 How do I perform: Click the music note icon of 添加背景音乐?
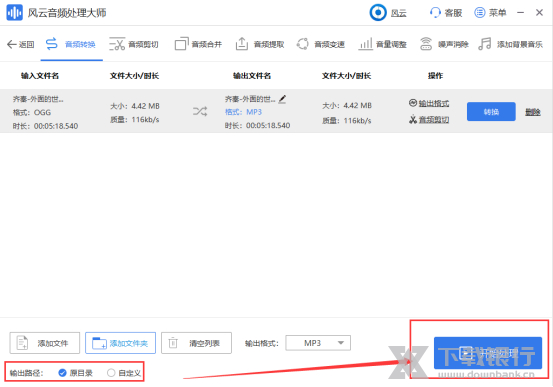(485, 44)
